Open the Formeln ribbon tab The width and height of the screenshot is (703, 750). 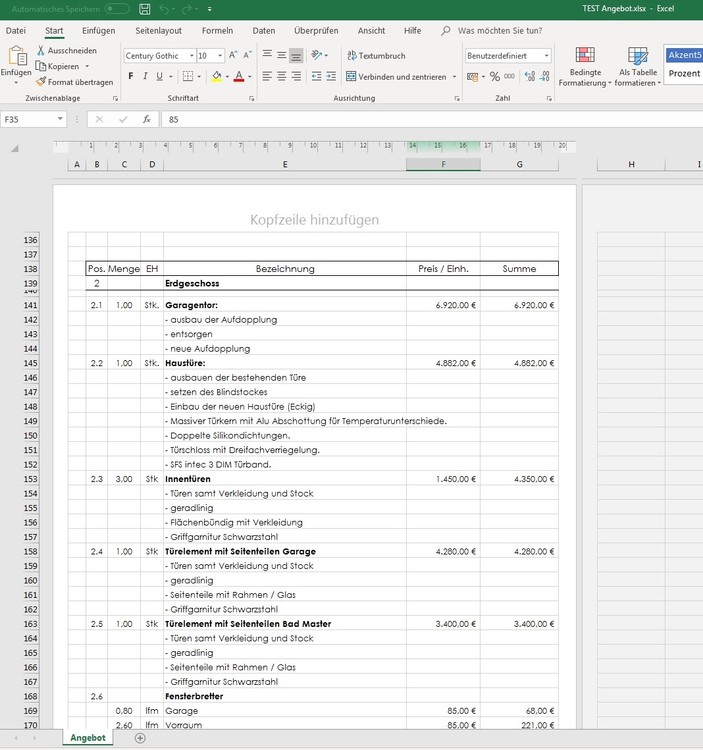217,31
